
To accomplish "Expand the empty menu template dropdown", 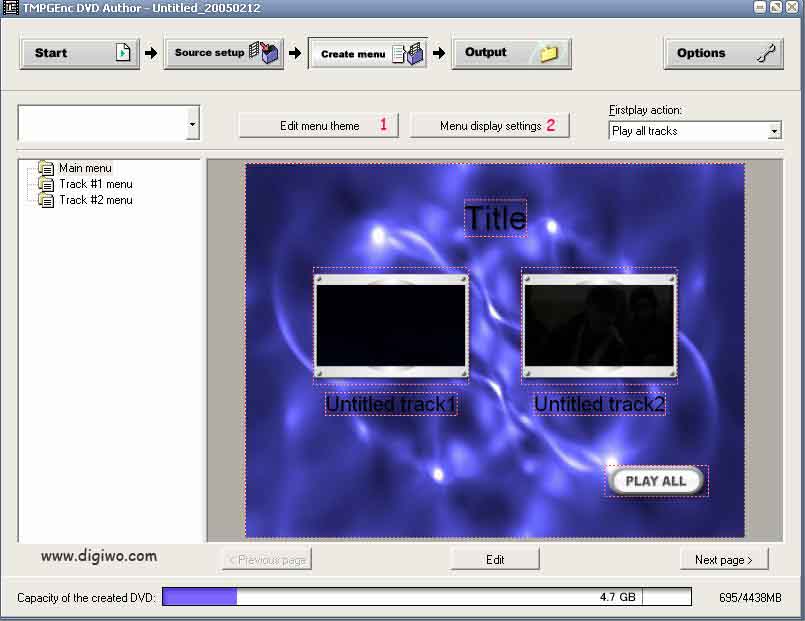I will pos(193,125).
